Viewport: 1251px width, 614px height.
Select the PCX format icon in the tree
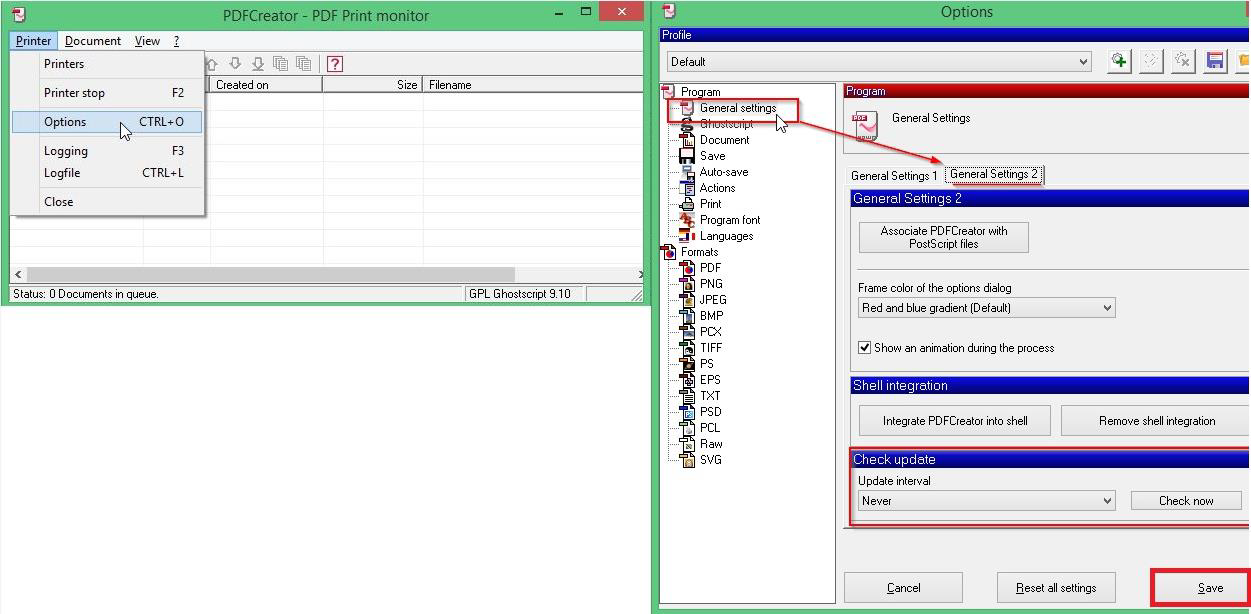687,332
